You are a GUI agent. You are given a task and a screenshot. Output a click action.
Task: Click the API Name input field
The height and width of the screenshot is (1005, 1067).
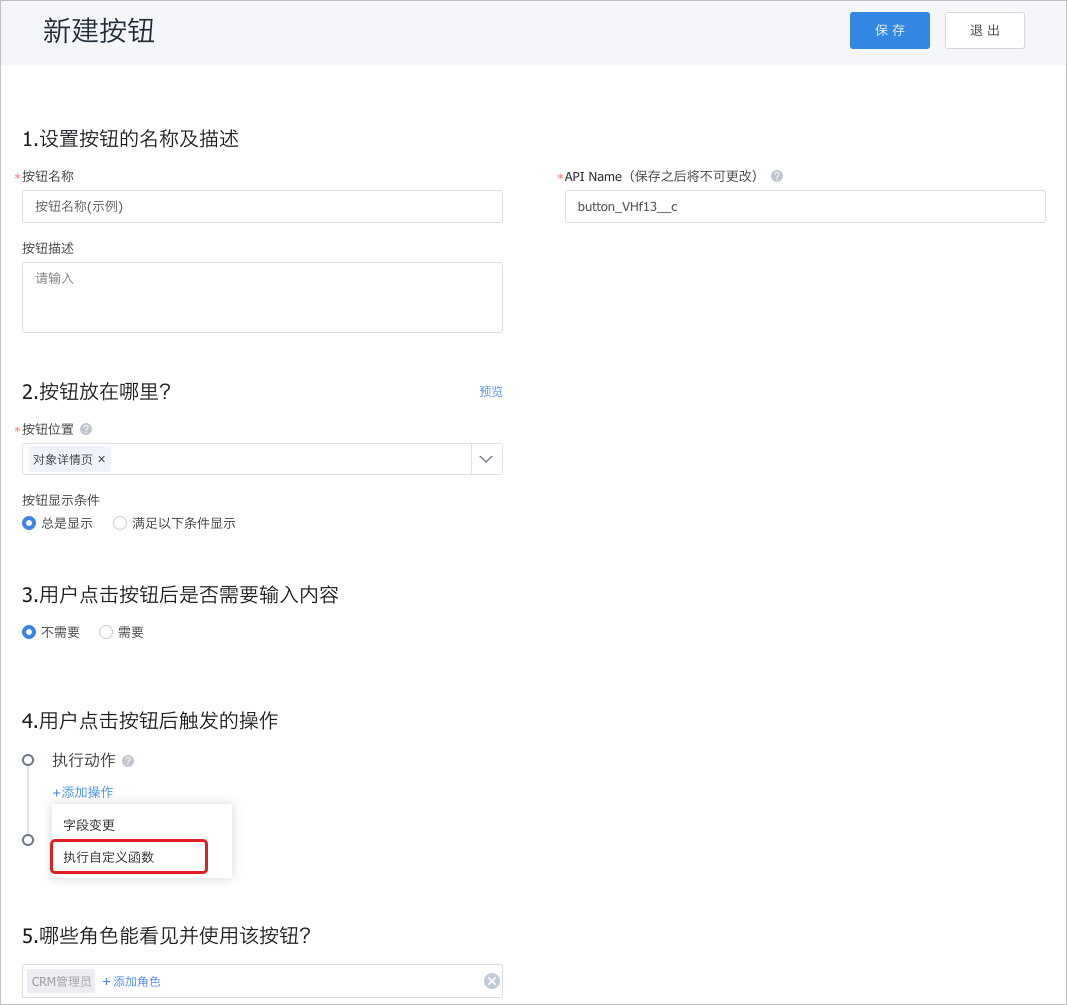[x=805, y=207]
